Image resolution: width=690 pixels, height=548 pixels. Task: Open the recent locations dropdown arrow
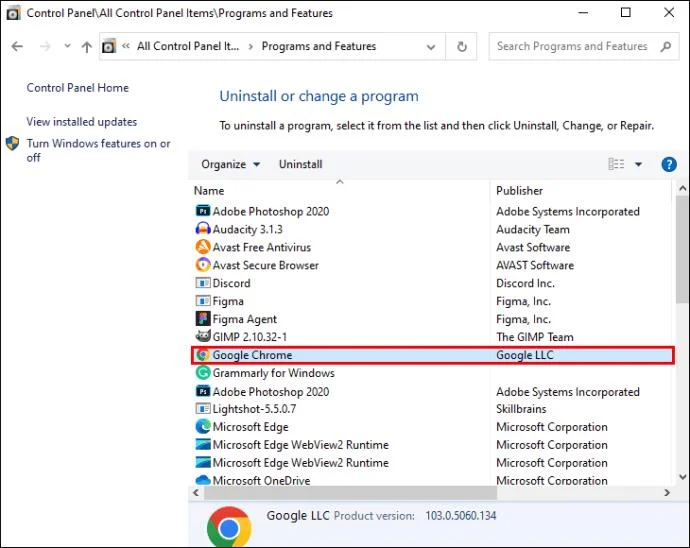[67, 46]
